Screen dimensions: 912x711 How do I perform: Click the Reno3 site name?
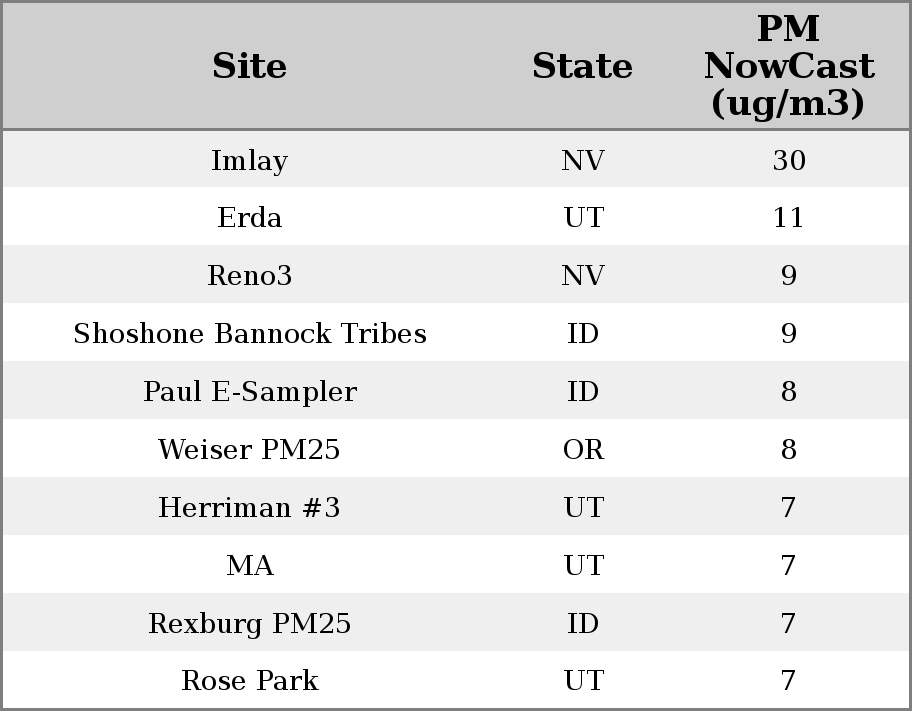pos(250,276)
